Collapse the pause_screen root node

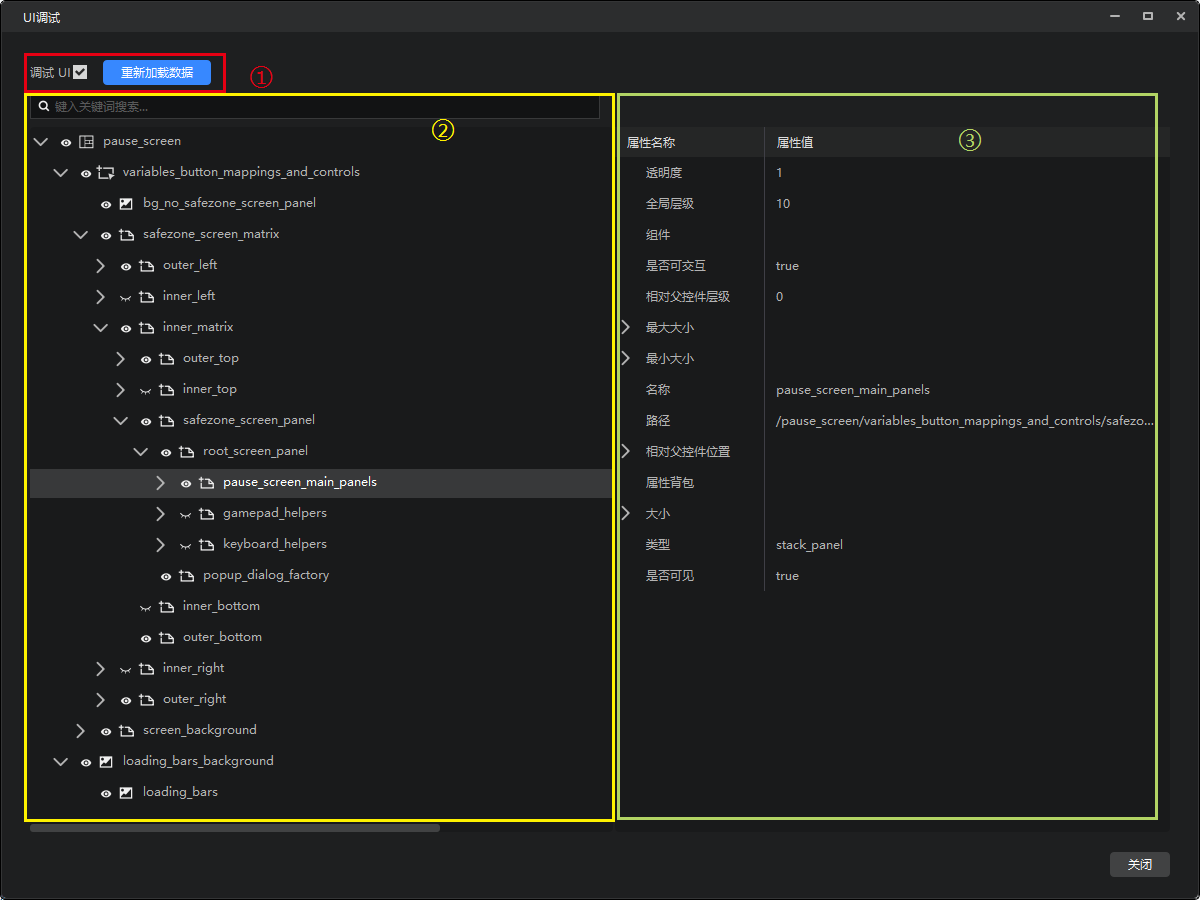tap(40, 142)
